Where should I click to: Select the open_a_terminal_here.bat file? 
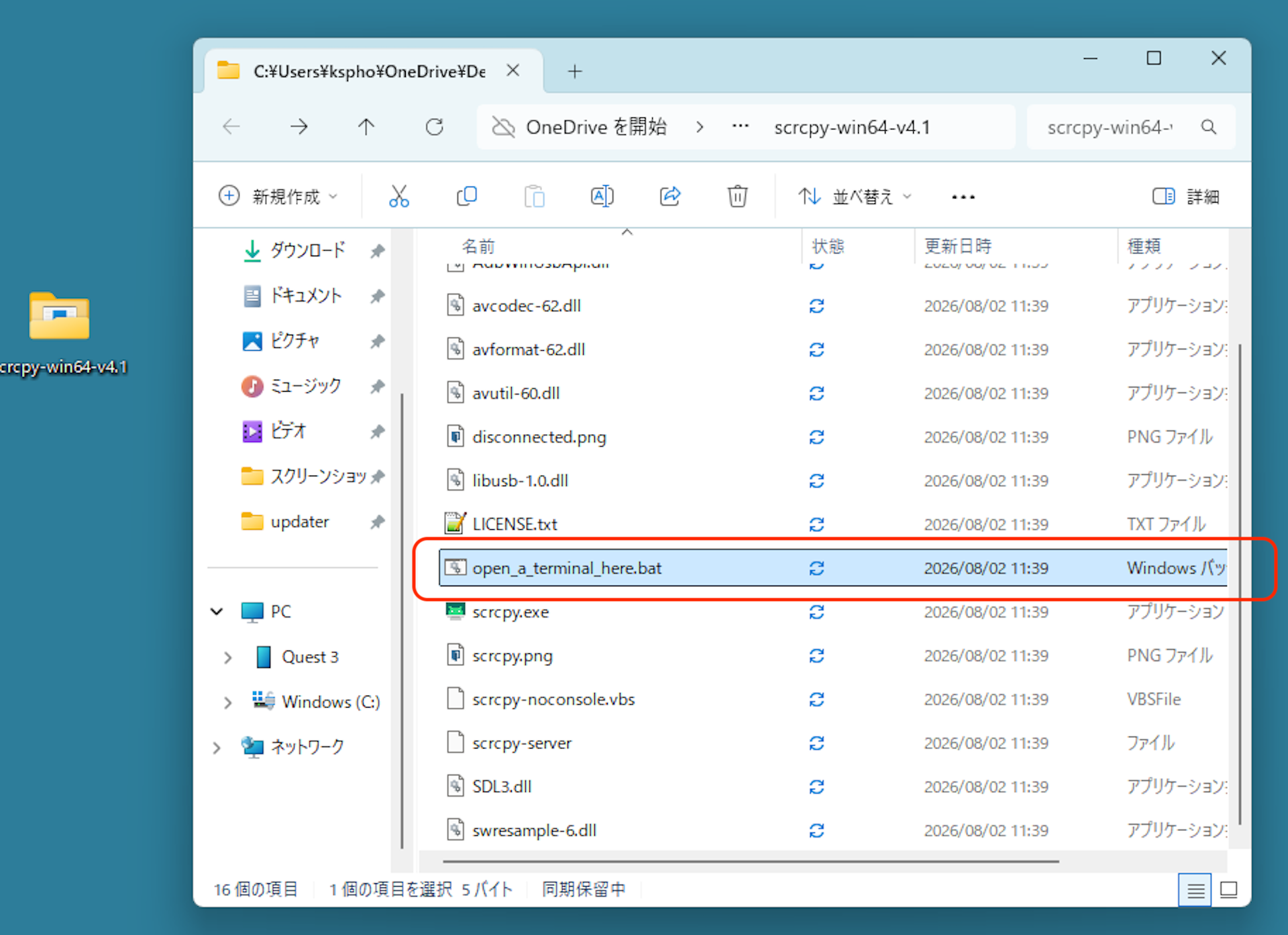click(x=833, y=568)
